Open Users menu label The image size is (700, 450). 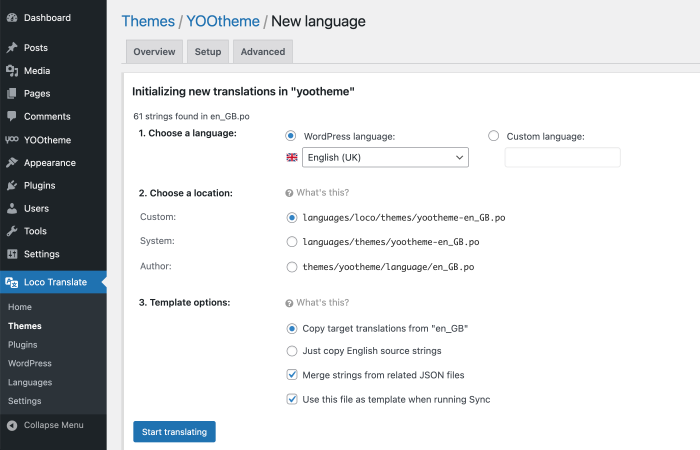coord(37,208)
